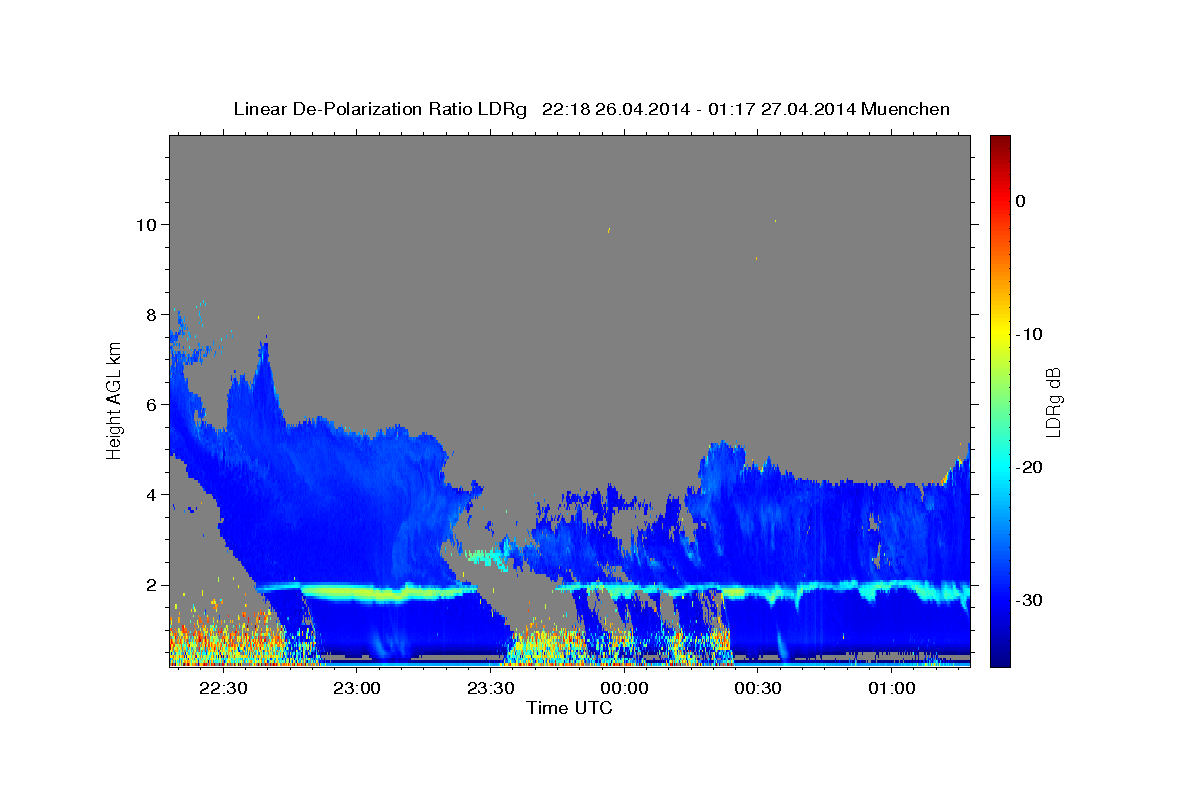Click the height tick label '6'
The height and width of the screenshot is (800, 1200).
[x=152, y=404]
